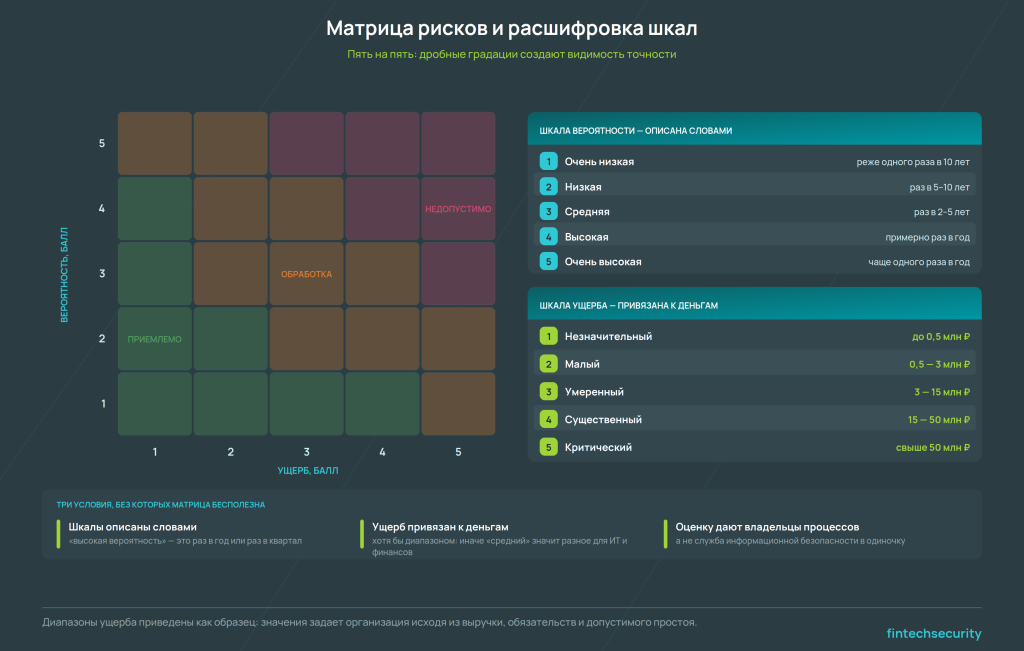Click the title «Матрица рисков и расшифровка шкал»
The height and width of the screenshot is (651, 1024).
[511, 28]
